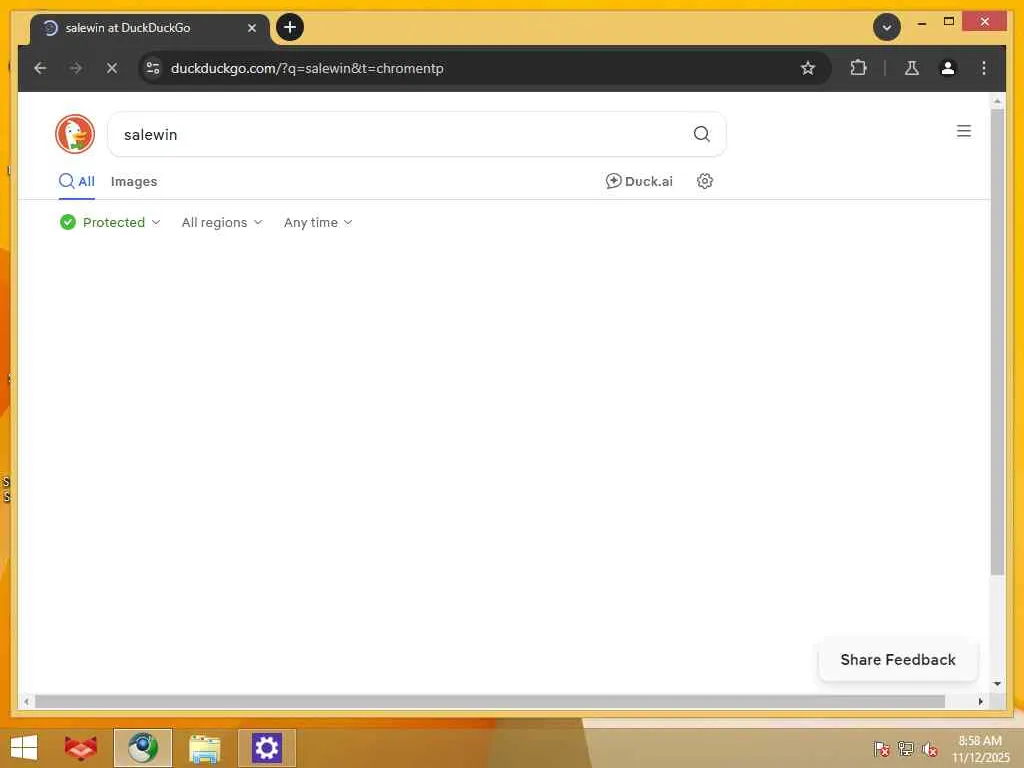
Task: Click the address bar URL
Action: [307, 68]
